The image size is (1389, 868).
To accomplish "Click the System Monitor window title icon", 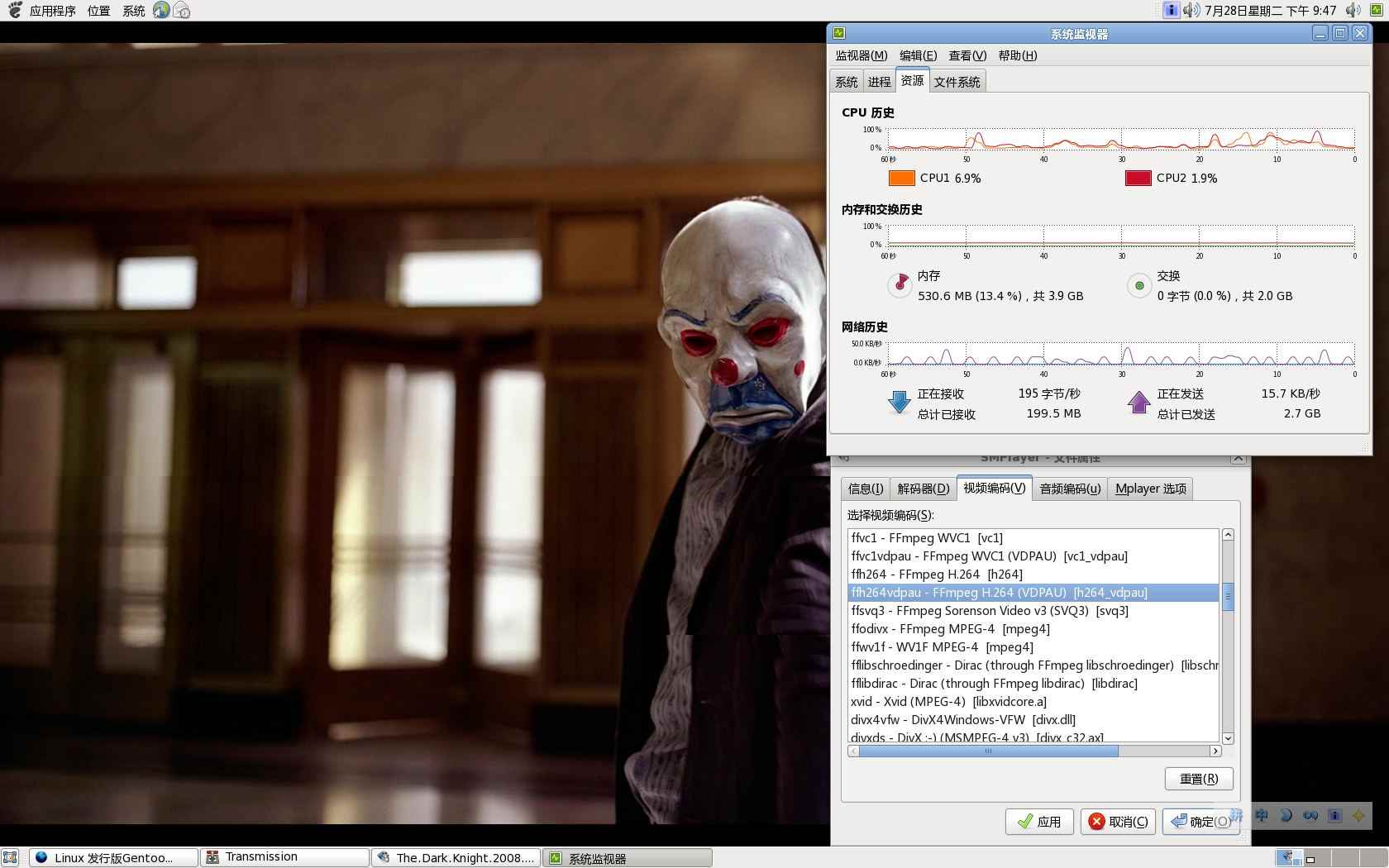I will [839, 33].
